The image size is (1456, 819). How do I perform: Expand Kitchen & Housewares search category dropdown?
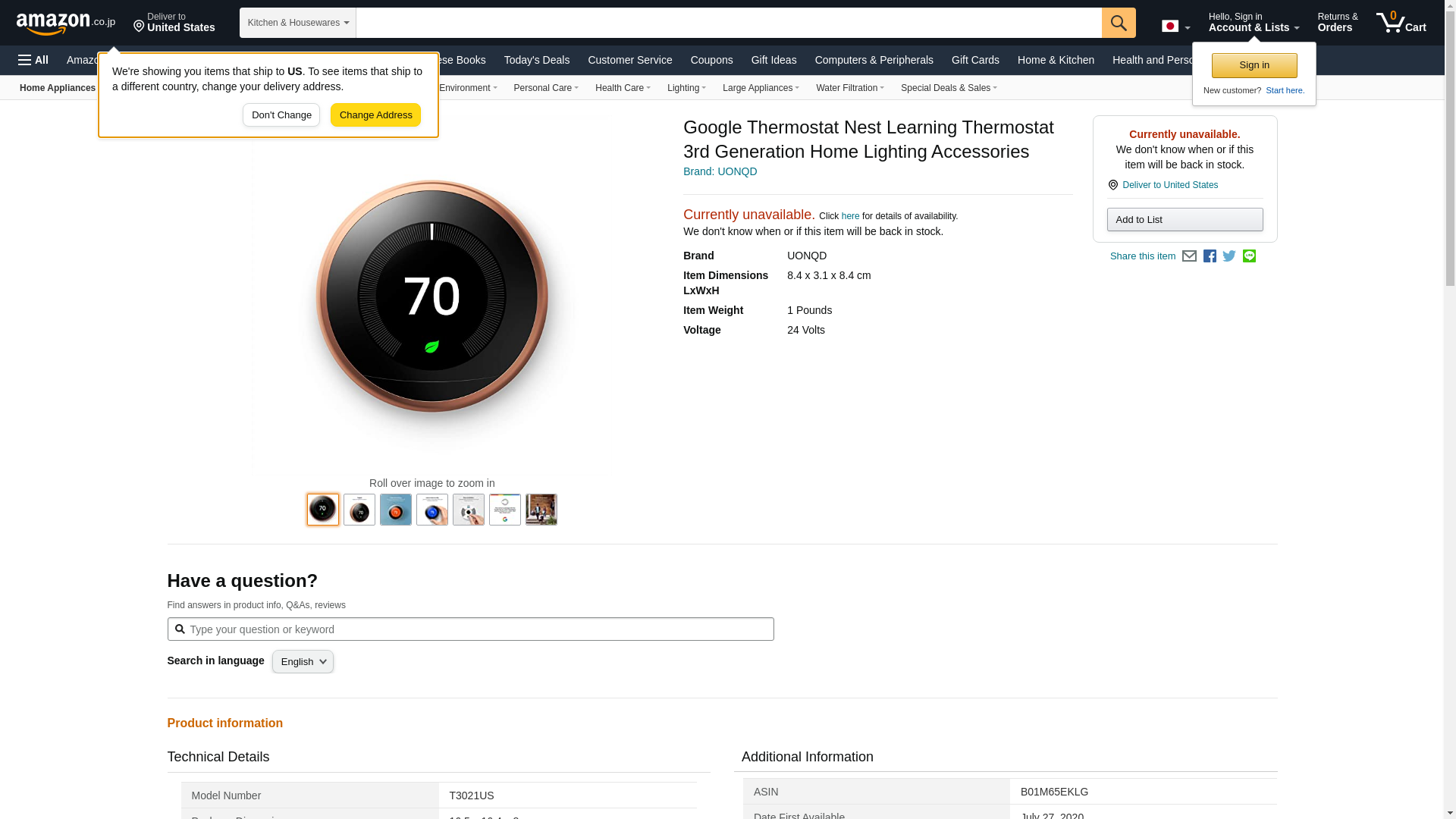[x=297, y=23]
